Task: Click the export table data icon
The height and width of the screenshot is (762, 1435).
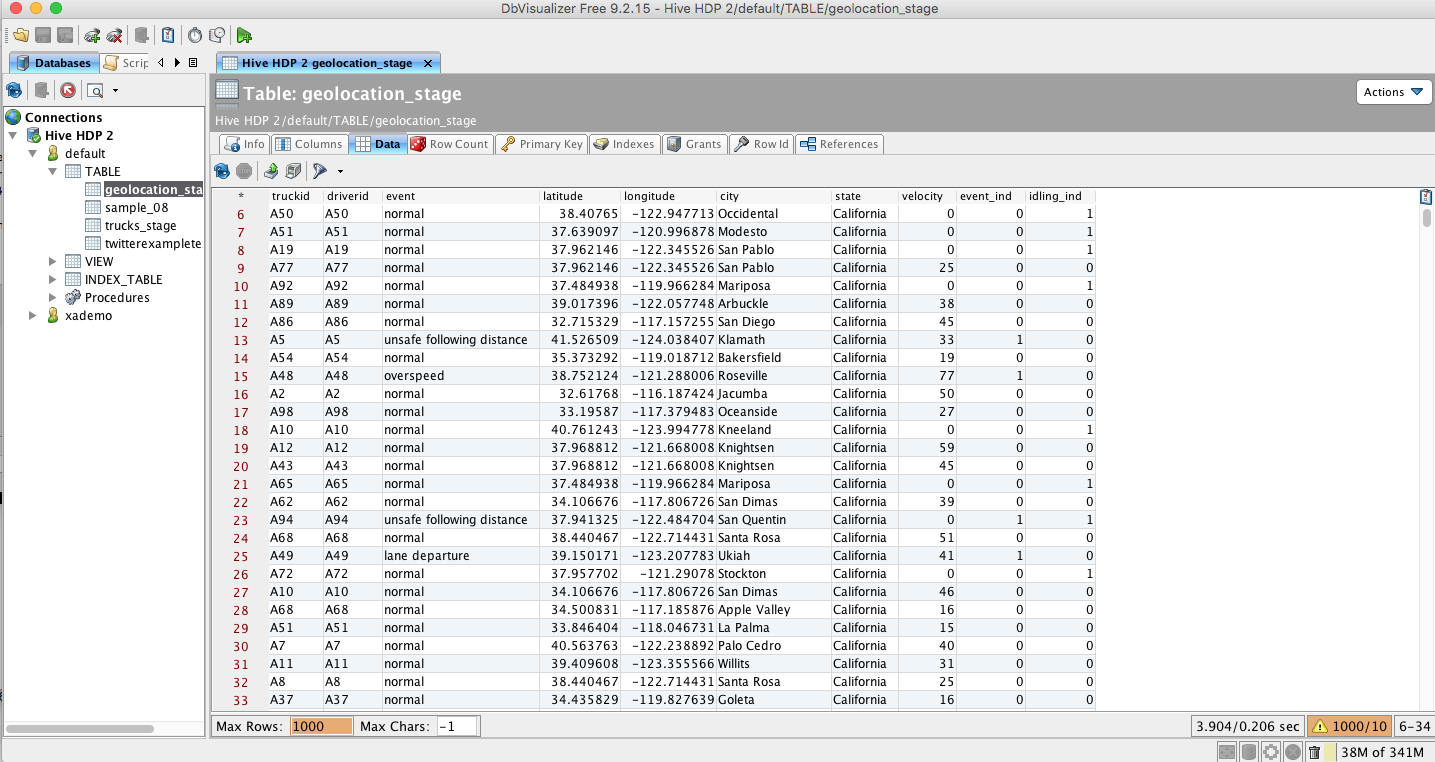Action: pos(271,172)
